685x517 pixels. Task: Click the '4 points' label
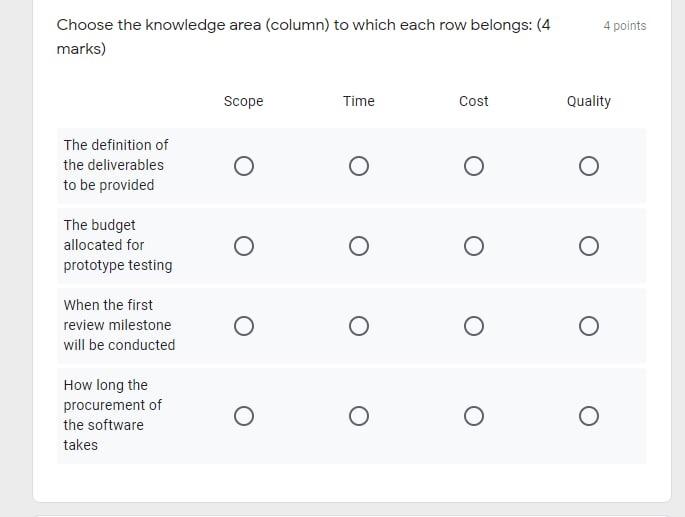coord(625,26)
